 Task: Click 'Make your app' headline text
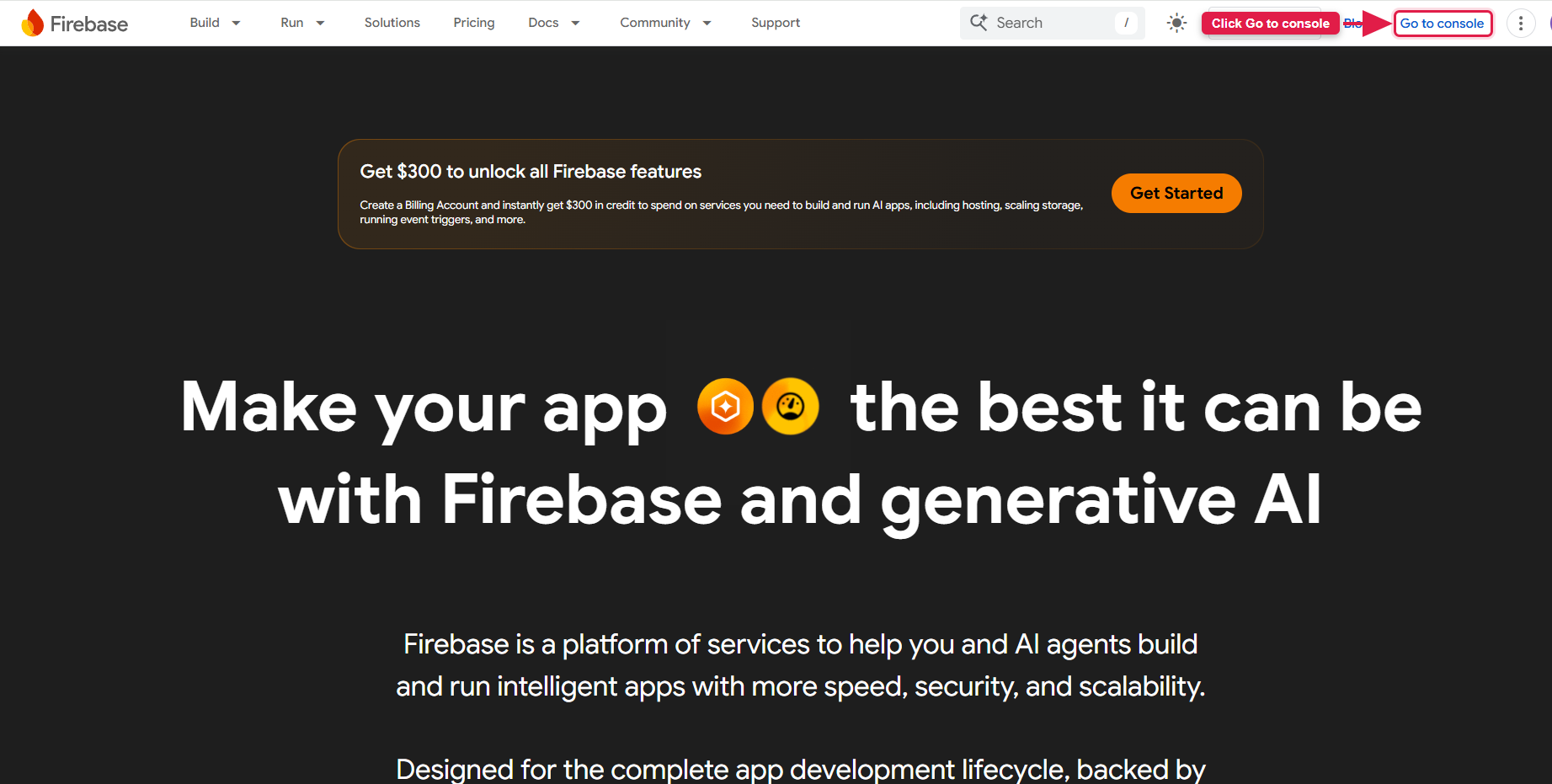tap(424, 408)
